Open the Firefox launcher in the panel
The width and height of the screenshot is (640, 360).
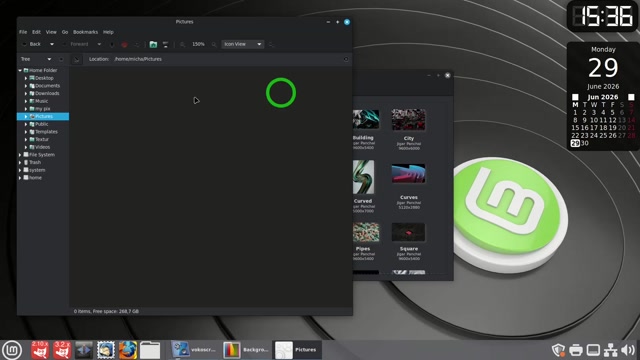(128, 350)
